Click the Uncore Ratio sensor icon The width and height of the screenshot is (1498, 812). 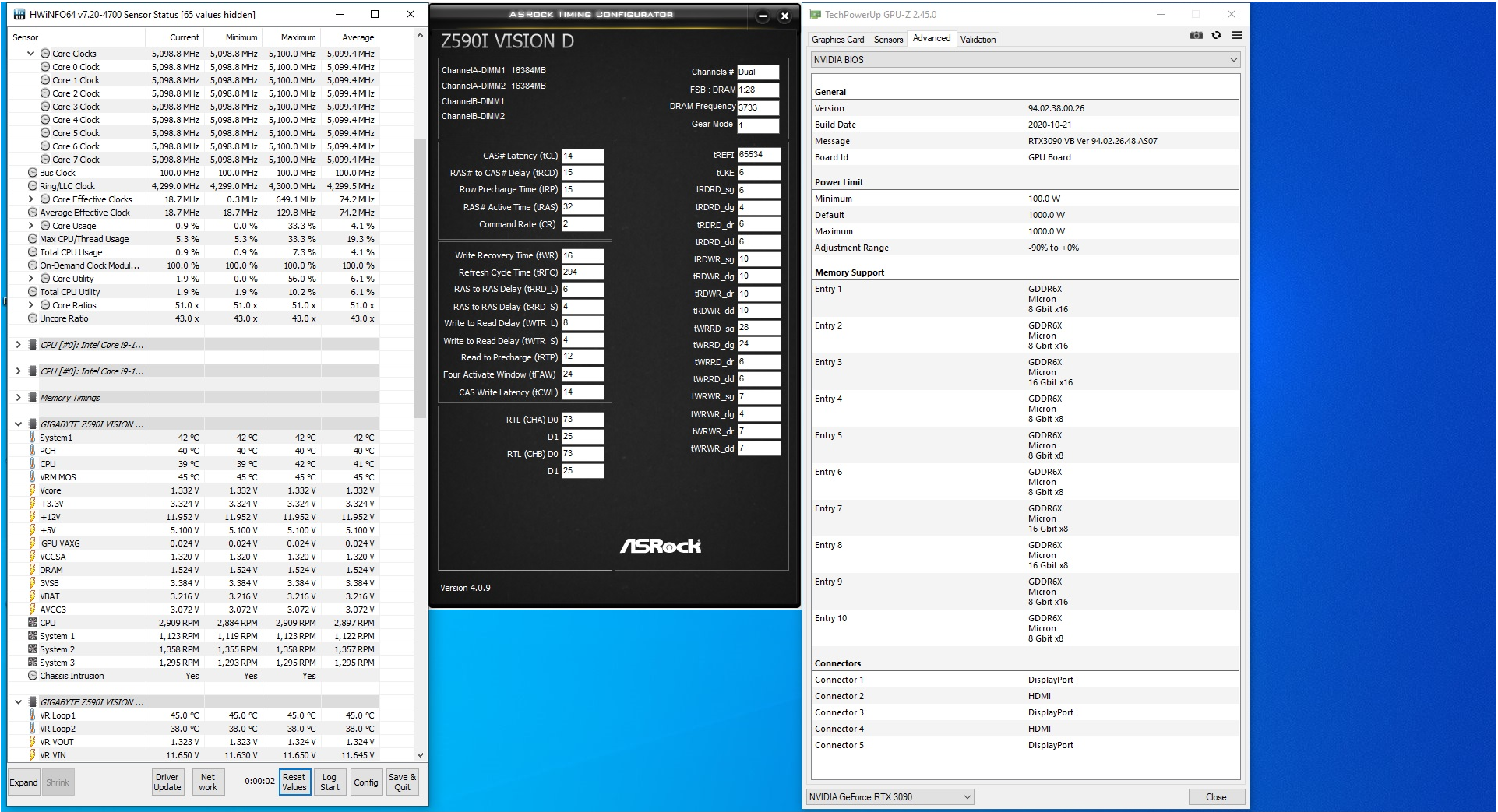tap(33, 318)
